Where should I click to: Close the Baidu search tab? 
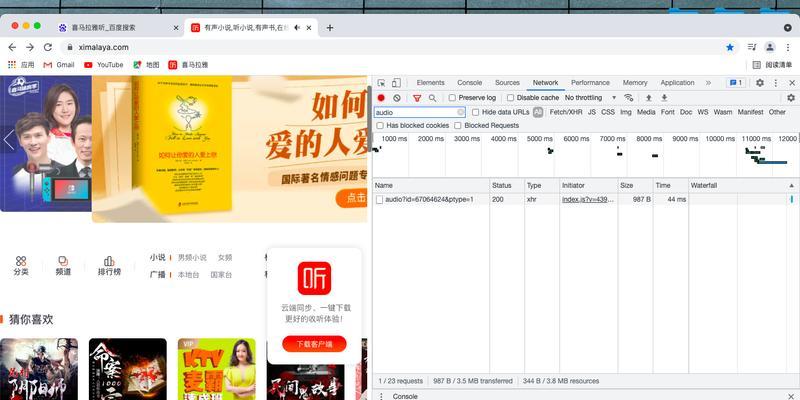pos(176,28)
